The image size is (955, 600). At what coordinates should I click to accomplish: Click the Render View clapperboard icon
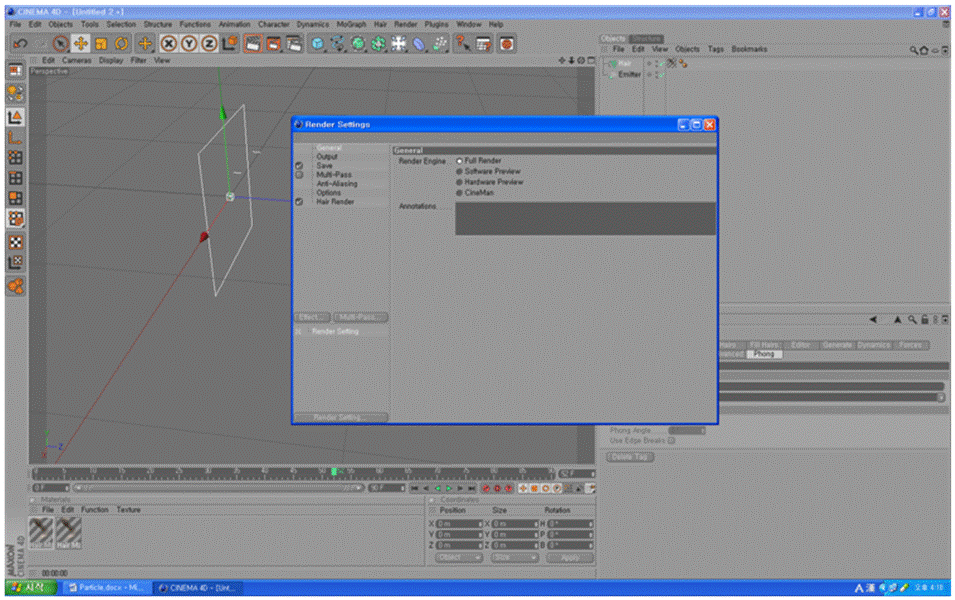click(253, 44)
